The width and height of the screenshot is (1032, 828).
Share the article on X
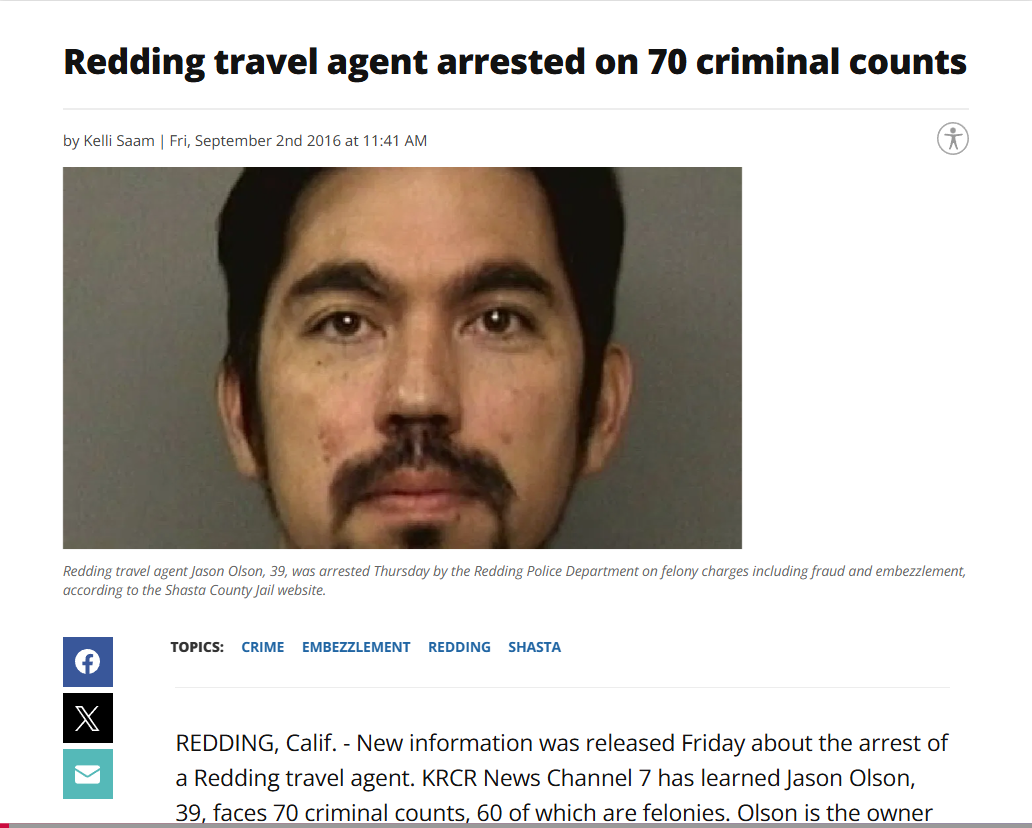[x=88, y=718]
